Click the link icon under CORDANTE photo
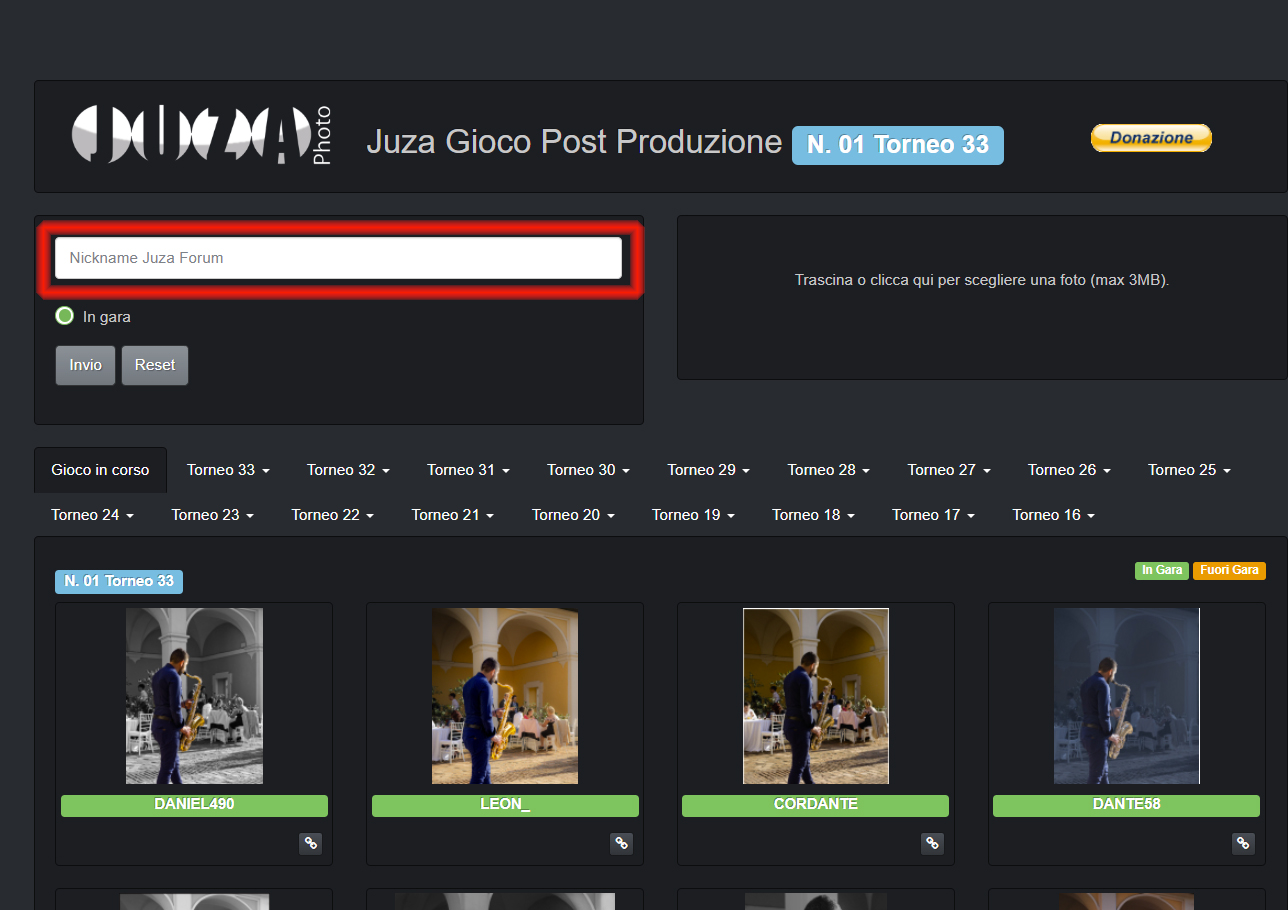This screenshot has height=910, width=1288. click(x=932, y=843)
